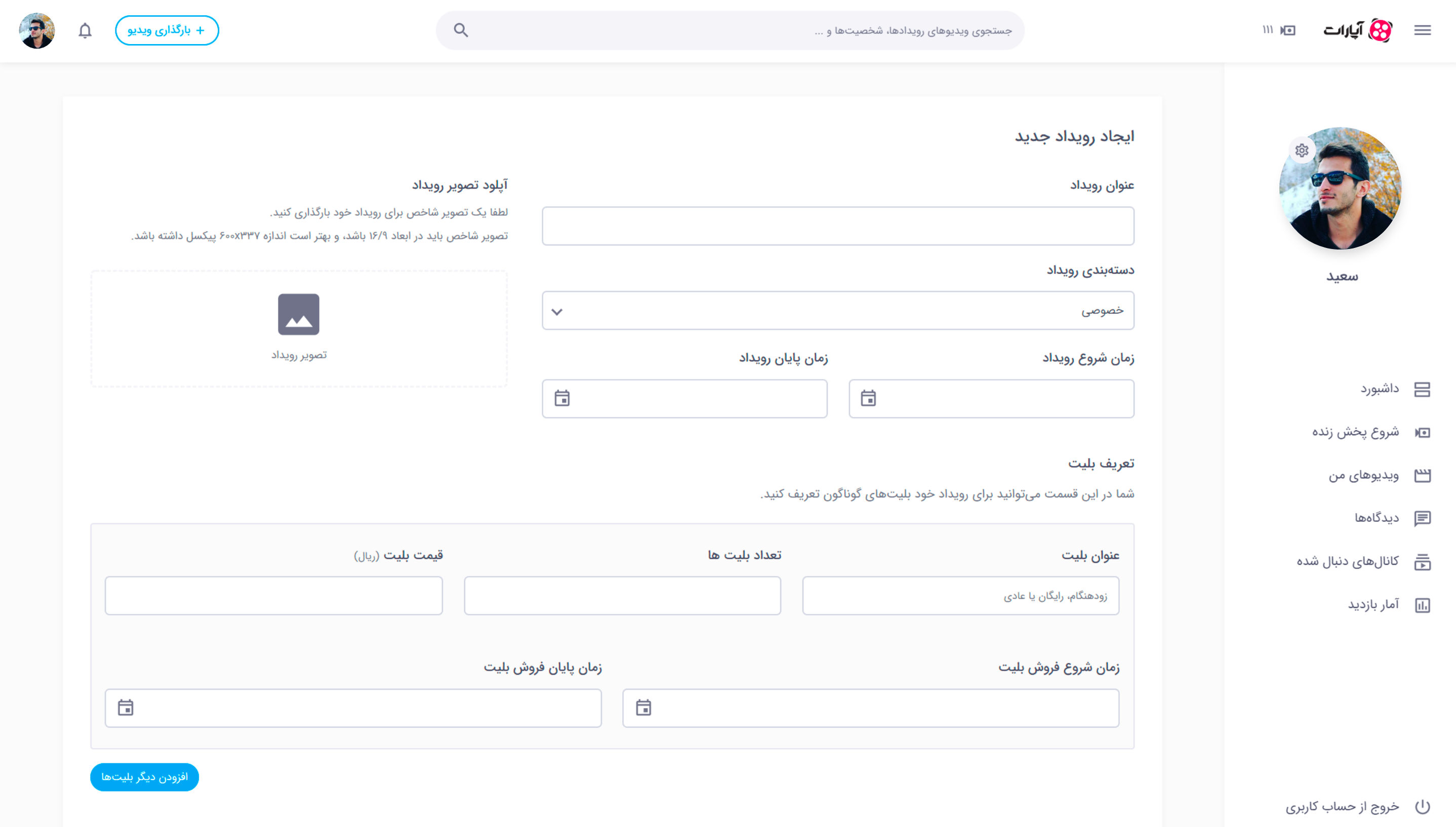Open the notifications bell
Image resolution: width=1456 pixels, height=827 pixels.
[x=85, y=30]
